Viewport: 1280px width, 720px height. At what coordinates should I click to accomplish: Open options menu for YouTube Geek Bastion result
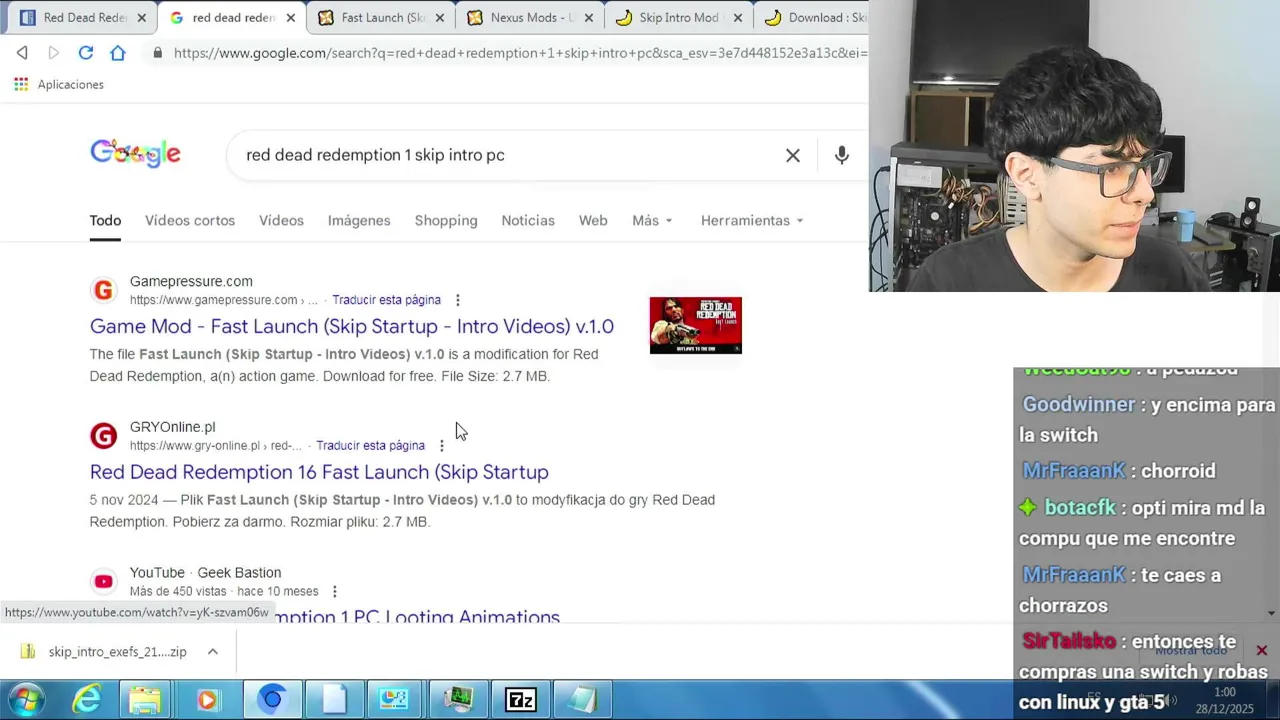click(x=335, y=592)
